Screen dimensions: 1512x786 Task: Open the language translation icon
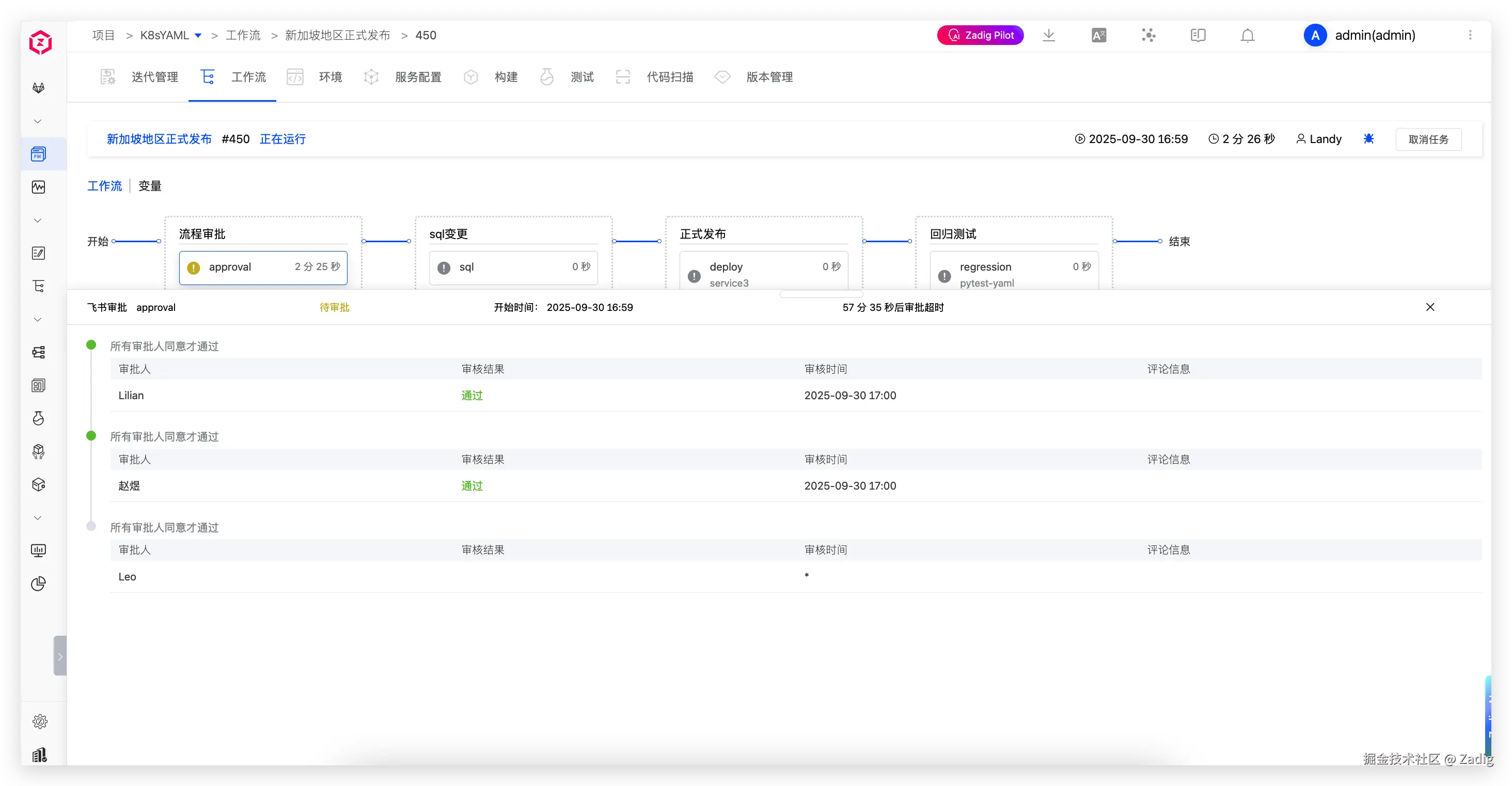click(1098, 35)
